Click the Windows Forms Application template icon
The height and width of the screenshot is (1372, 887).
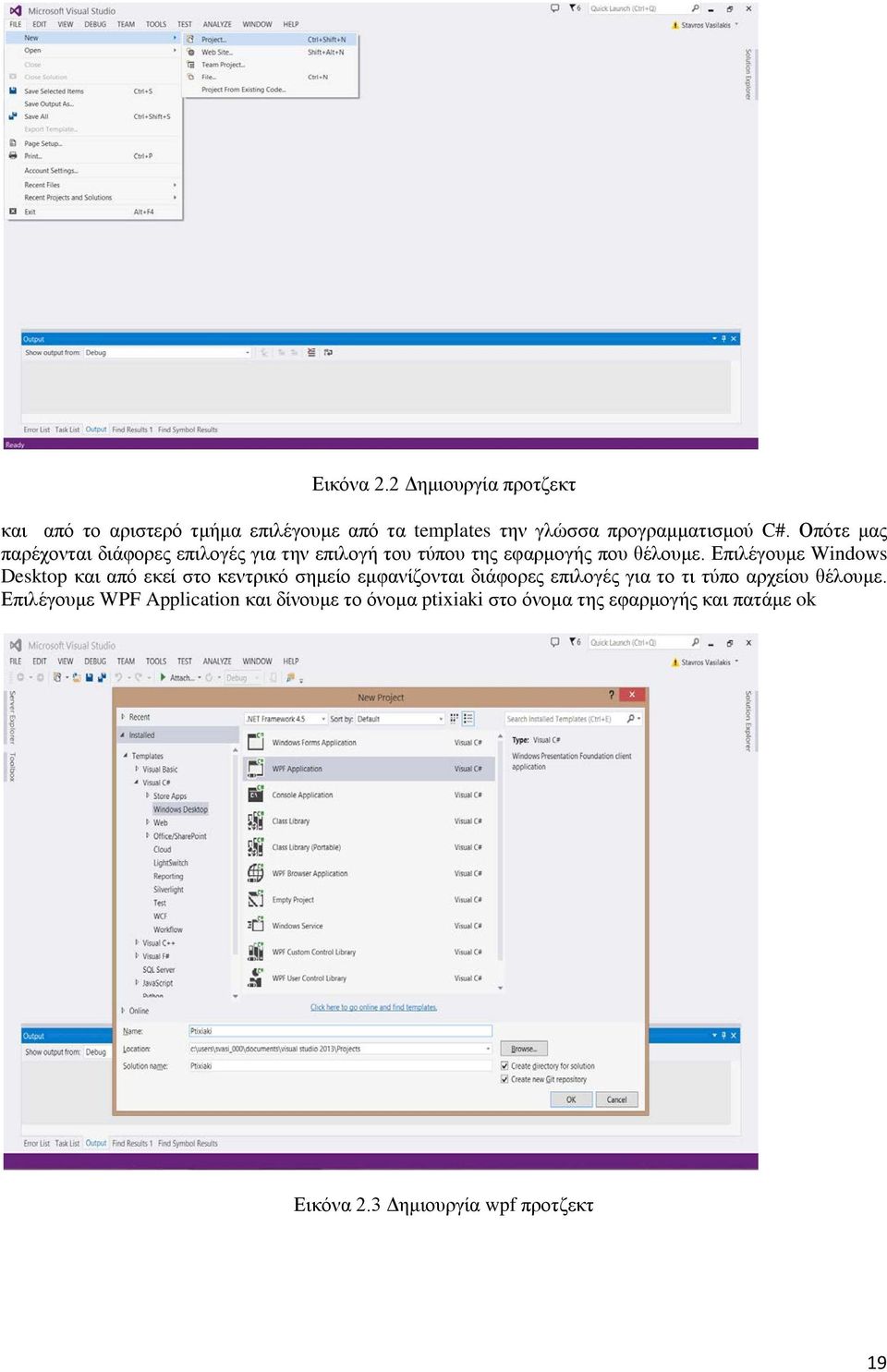click(256, 742)
